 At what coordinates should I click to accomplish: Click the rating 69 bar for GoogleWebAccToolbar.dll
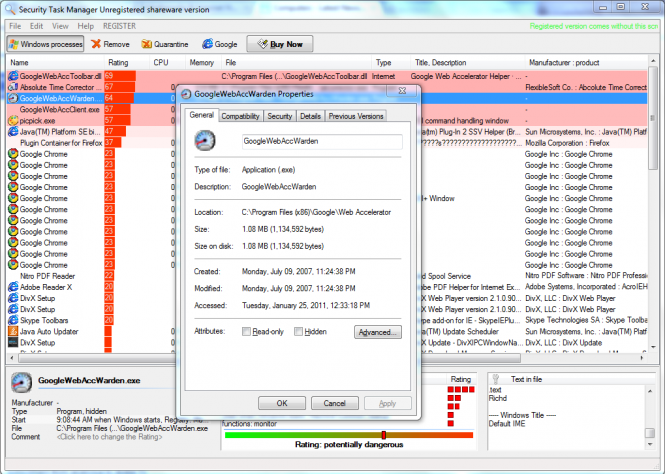click(120, 76)
